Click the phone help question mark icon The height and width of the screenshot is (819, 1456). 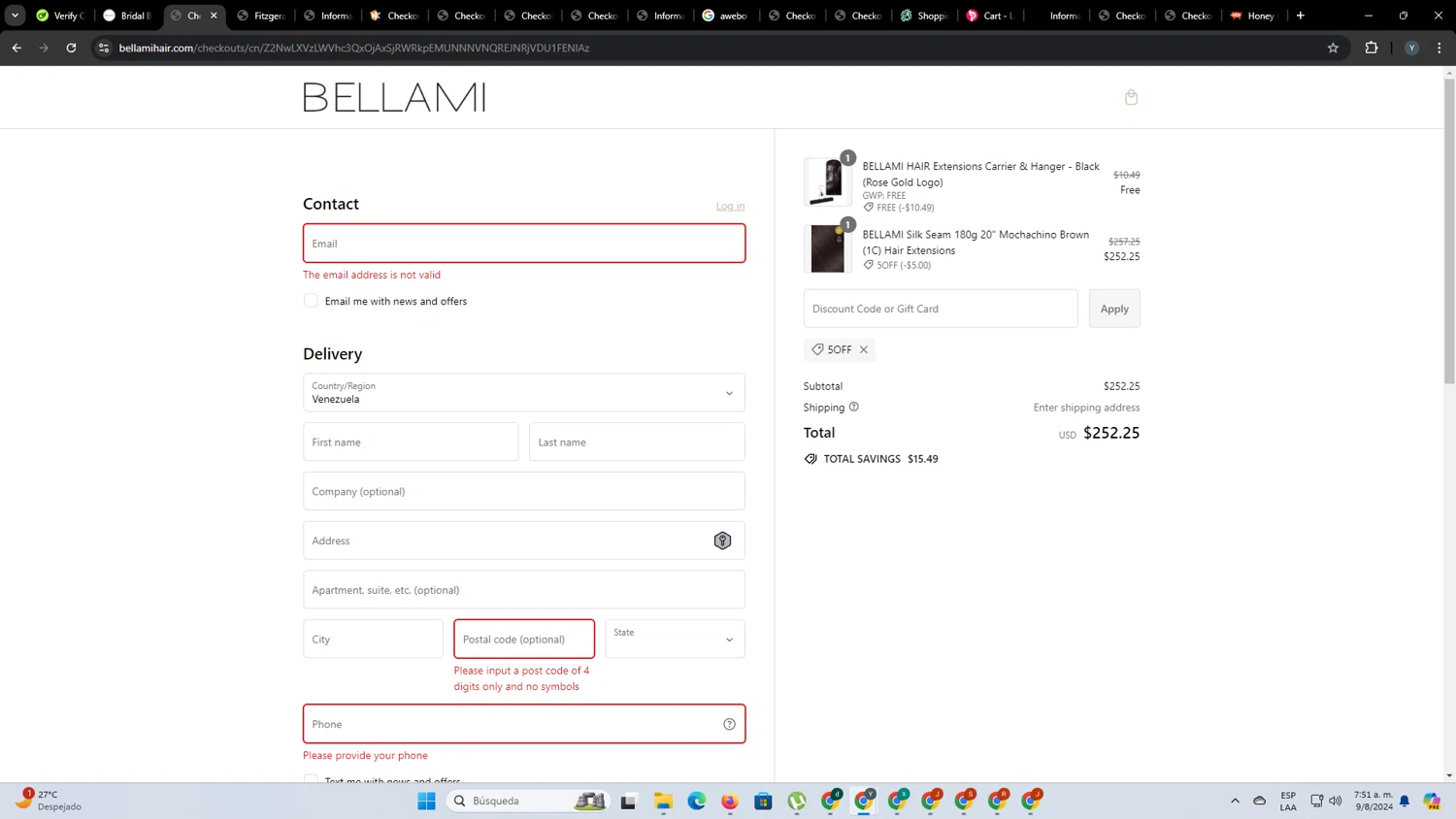729,724
